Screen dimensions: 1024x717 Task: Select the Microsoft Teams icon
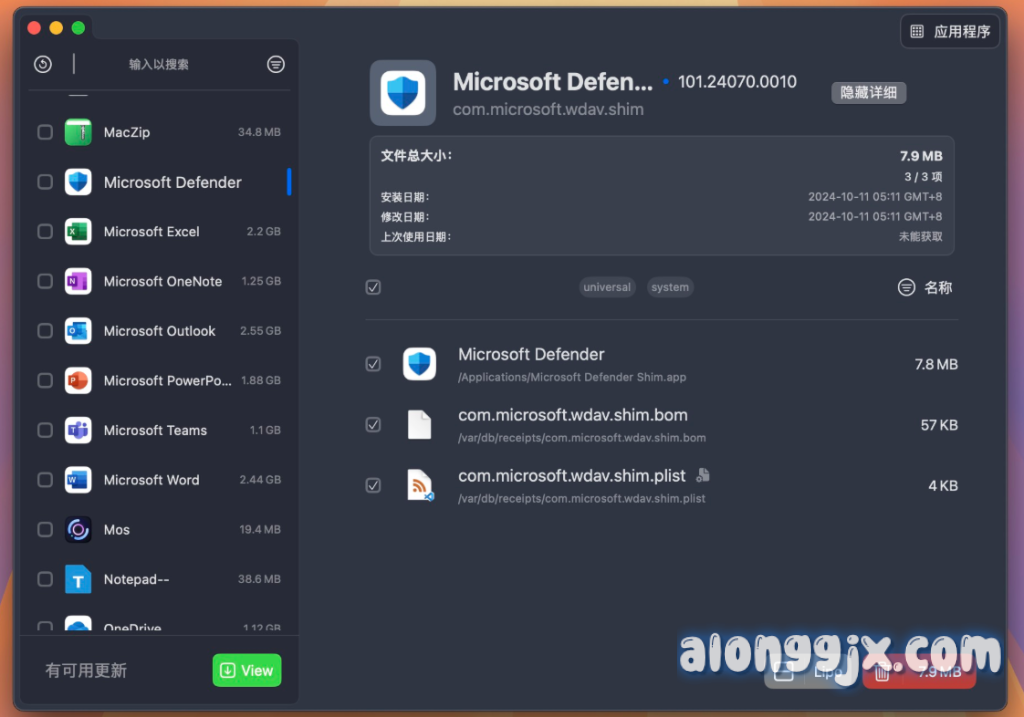pos(78,430)
